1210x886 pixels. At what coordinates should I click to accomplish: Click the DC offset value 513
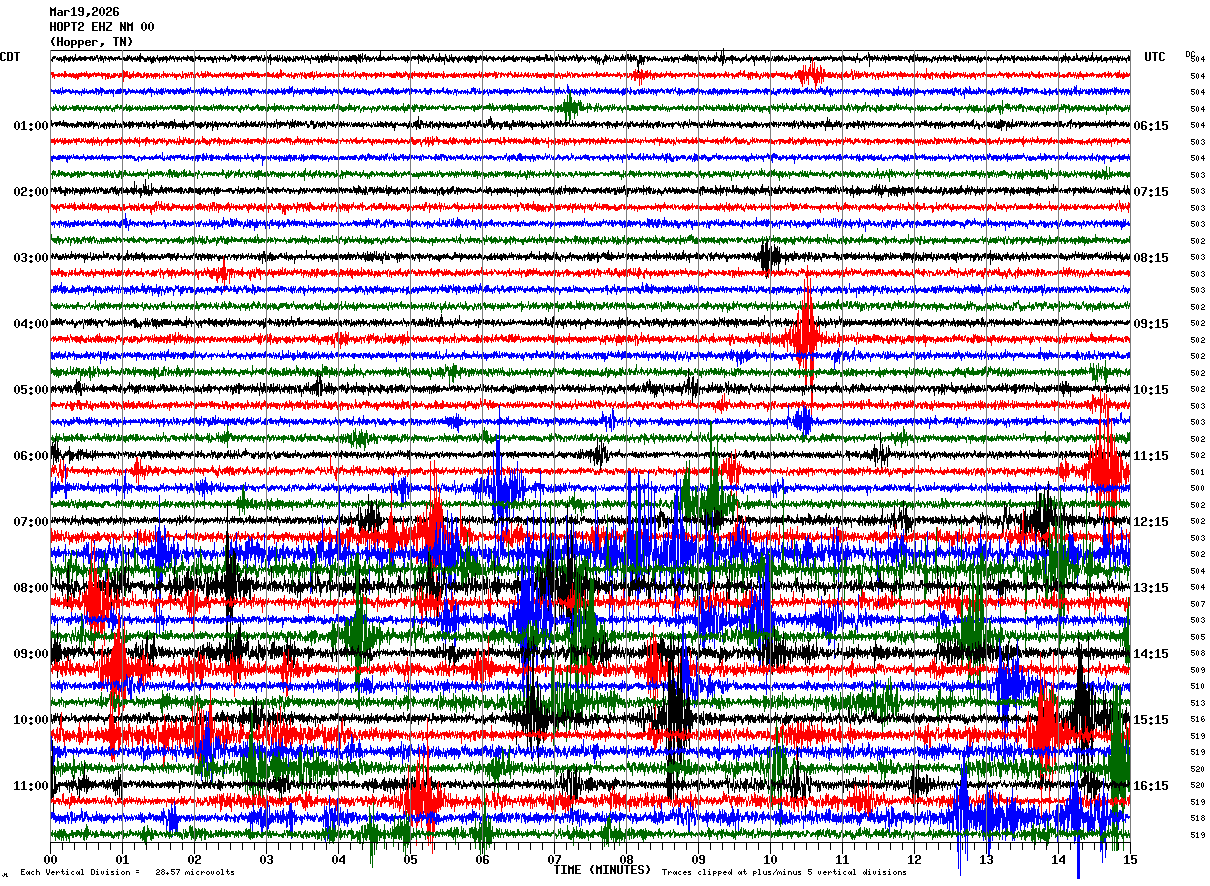pyautogui.click(x=1197, y=703)
